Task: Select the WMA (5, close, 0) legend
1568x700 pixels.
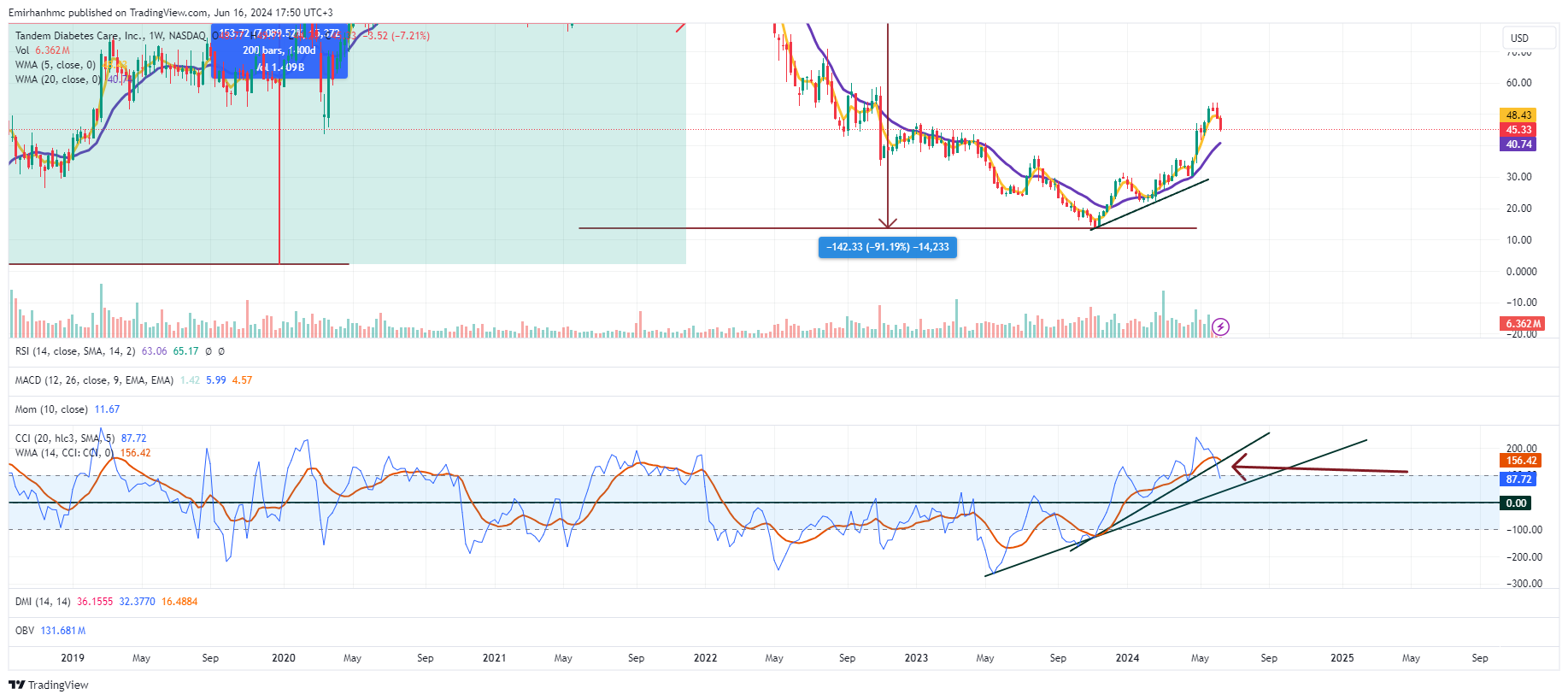Action: [56, 65]
